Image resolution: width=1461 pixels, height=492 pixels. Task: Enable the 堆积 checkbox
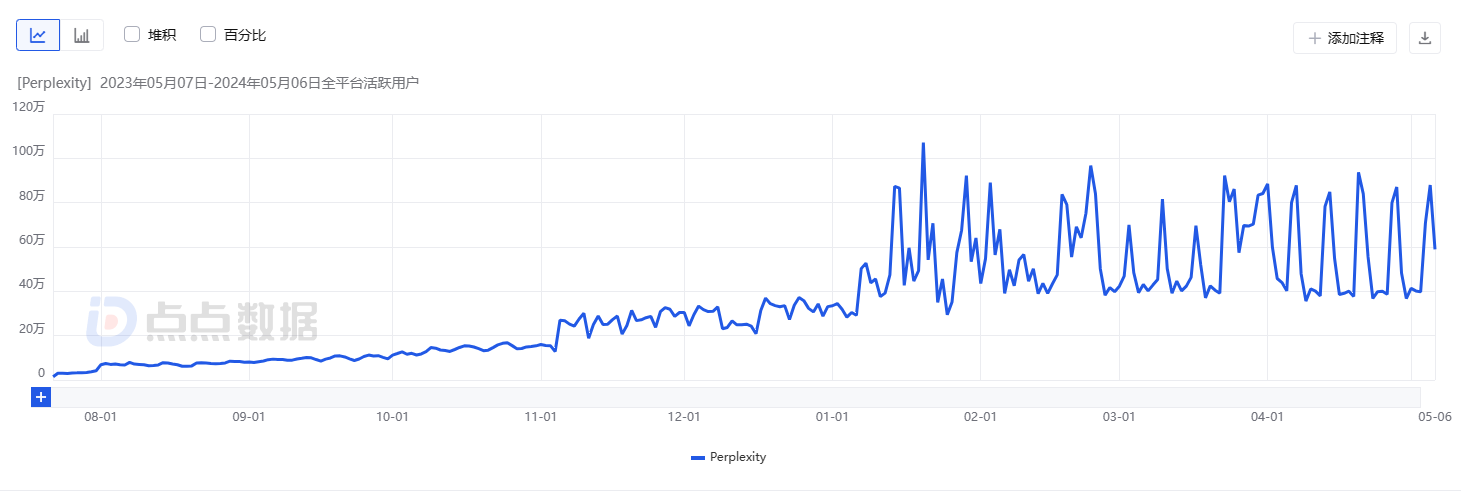132,35
